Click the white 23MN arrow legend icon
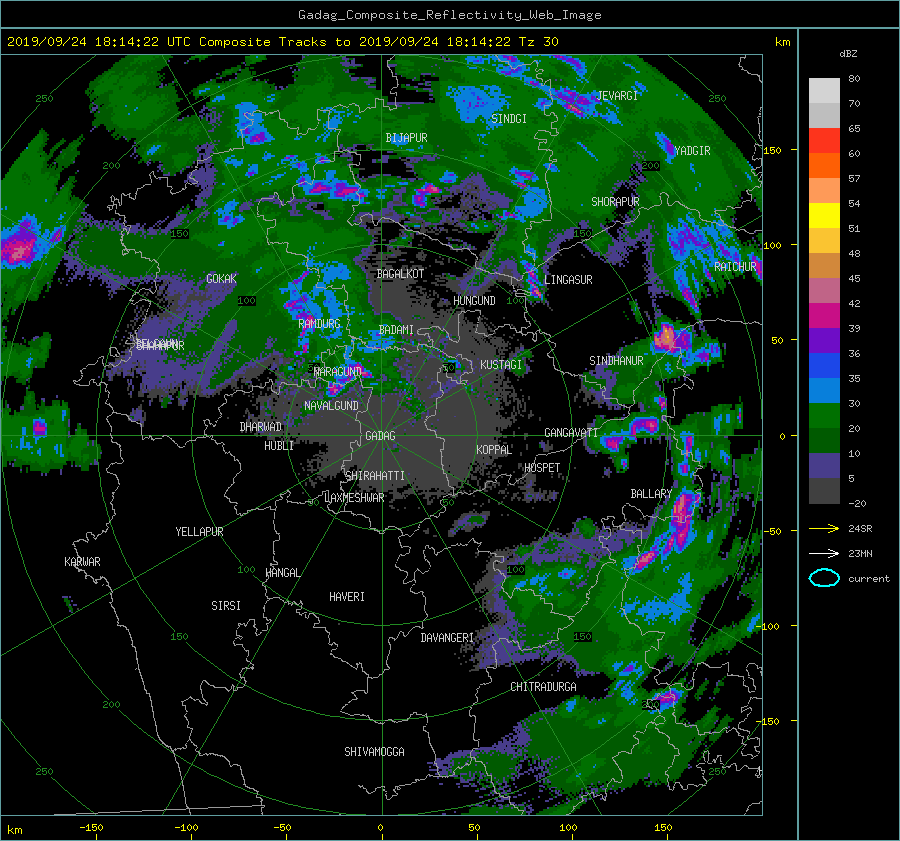The height and width of the screenshot is (841, 900). [x=824, y=554]
